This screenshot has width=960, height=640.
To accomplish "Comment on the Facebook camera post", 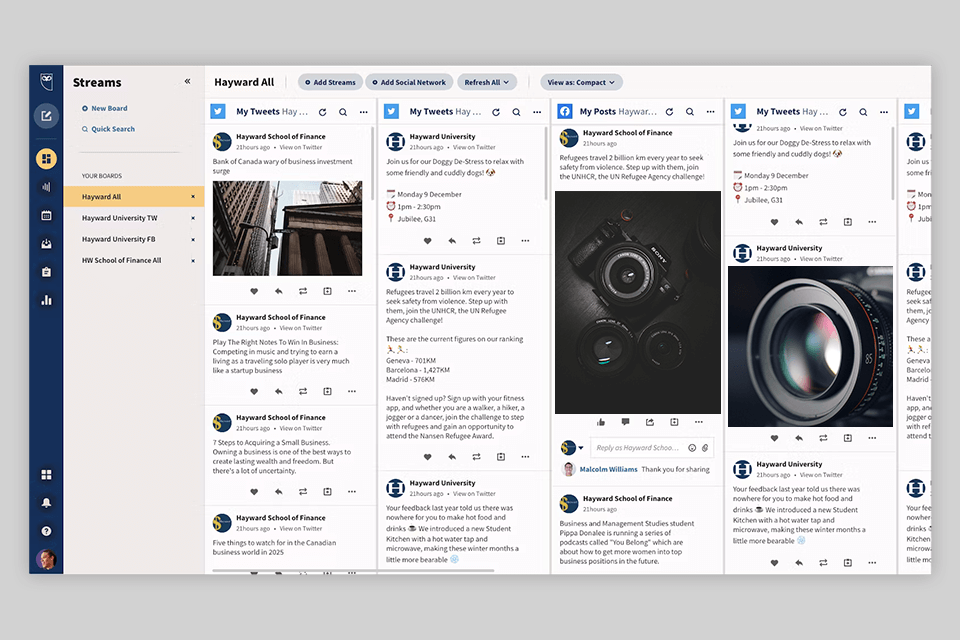I will [x=625, y=422].
